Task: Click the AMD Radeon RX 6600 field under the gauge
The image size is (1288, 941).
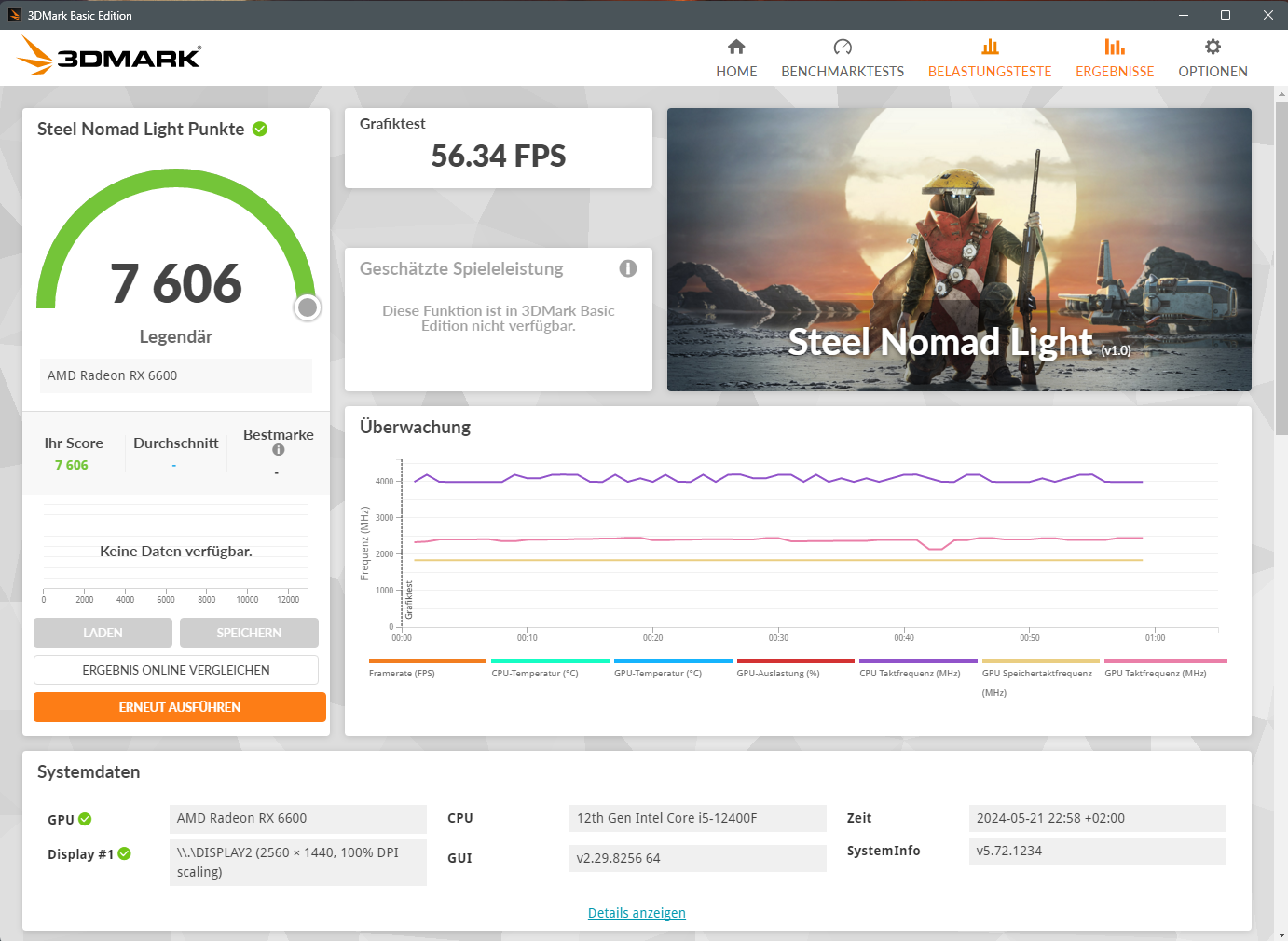Action: tap(176, 375)
